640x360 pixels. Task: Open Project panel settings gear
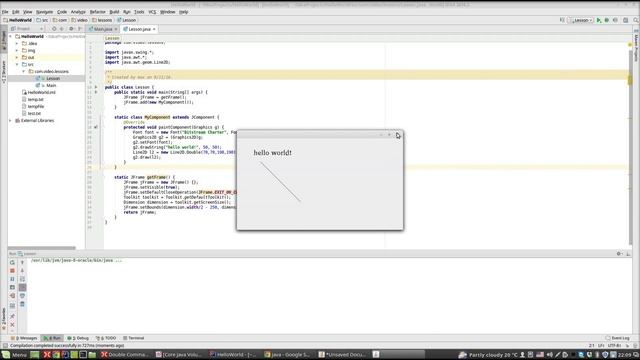pos(71,29)
